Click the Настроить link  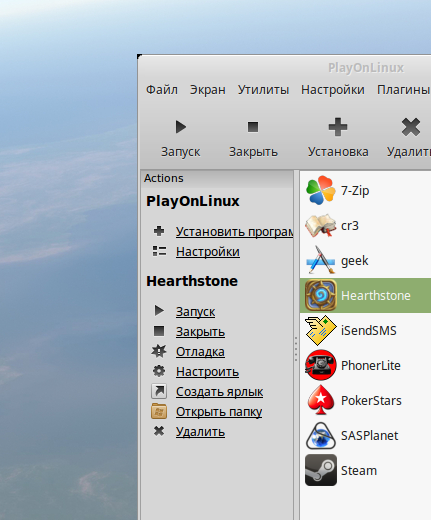(207, 372)
